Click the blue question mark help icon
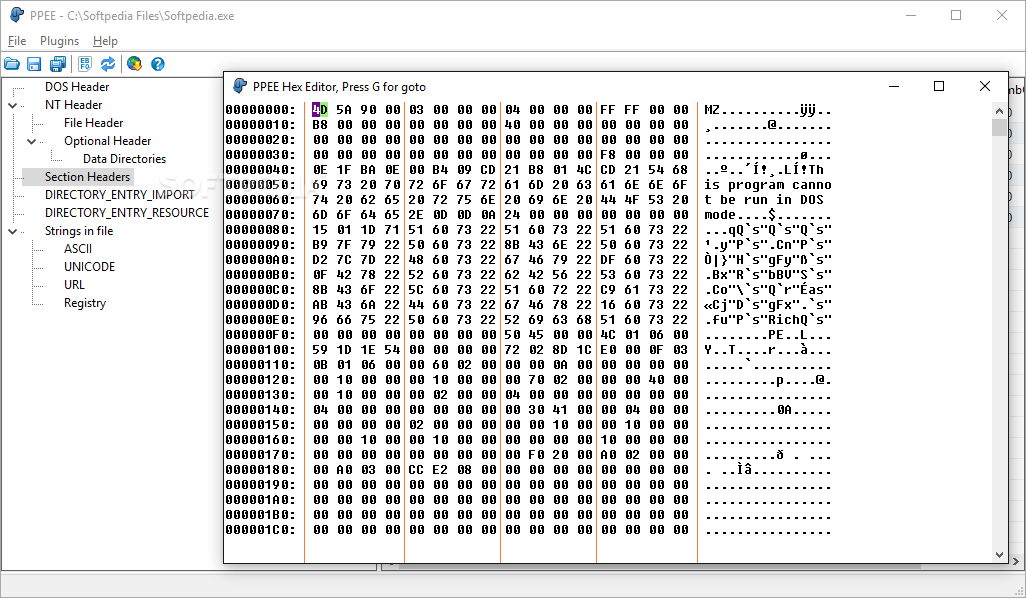 (x=158, y=64)
